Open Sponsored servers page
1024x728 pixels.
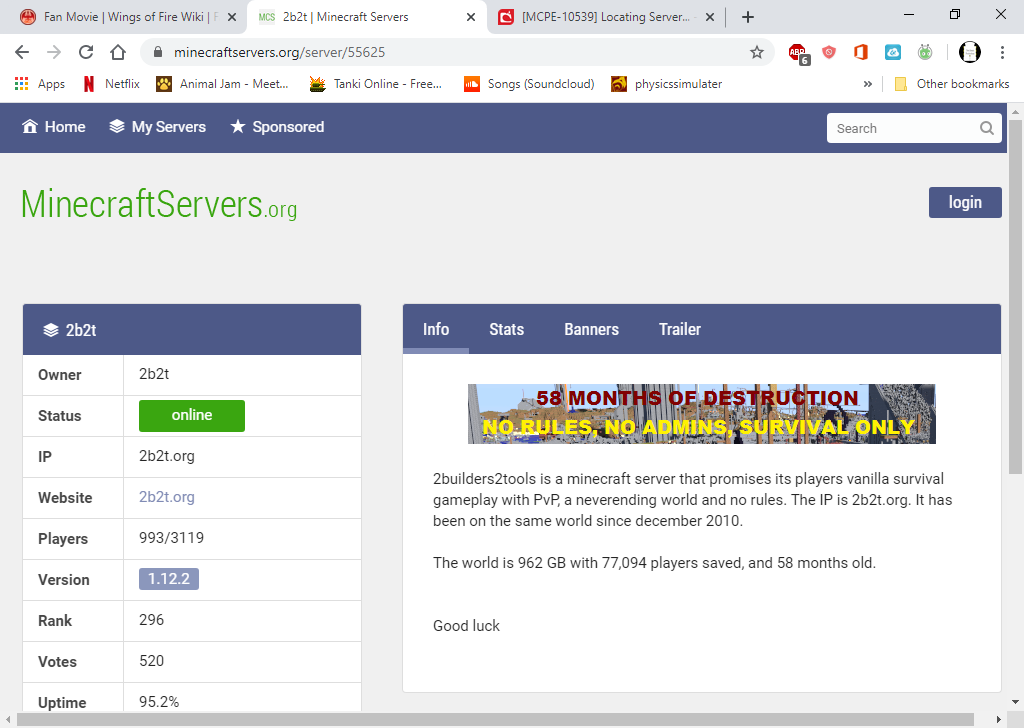[x=277, y=127]
